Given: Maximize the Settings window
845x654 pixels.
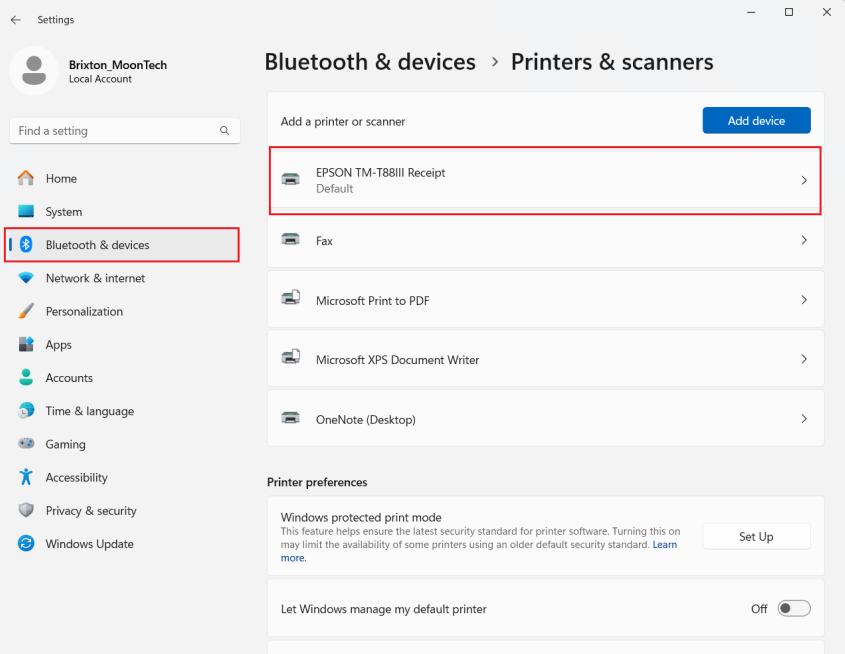Looking at the screenshot, I should (x=789, y=12).
